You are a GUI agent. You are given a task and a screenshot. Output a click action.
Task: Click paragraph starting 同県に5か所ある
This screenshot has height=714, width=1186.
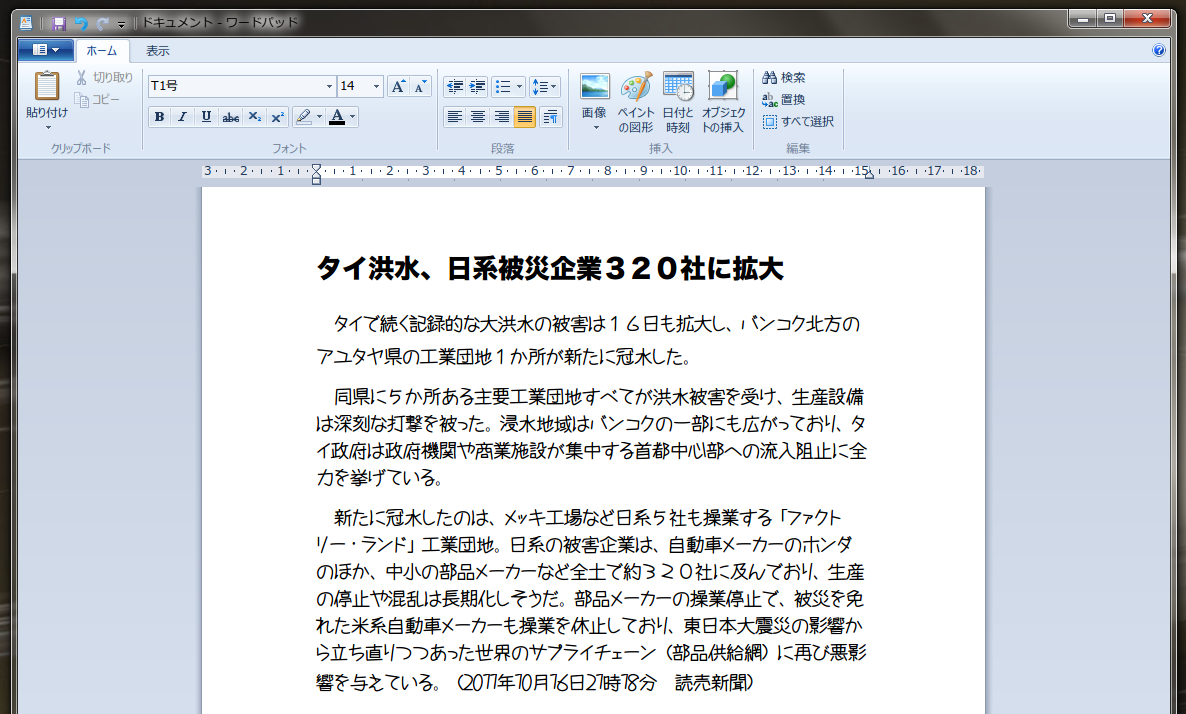click(x=591, y=437)
